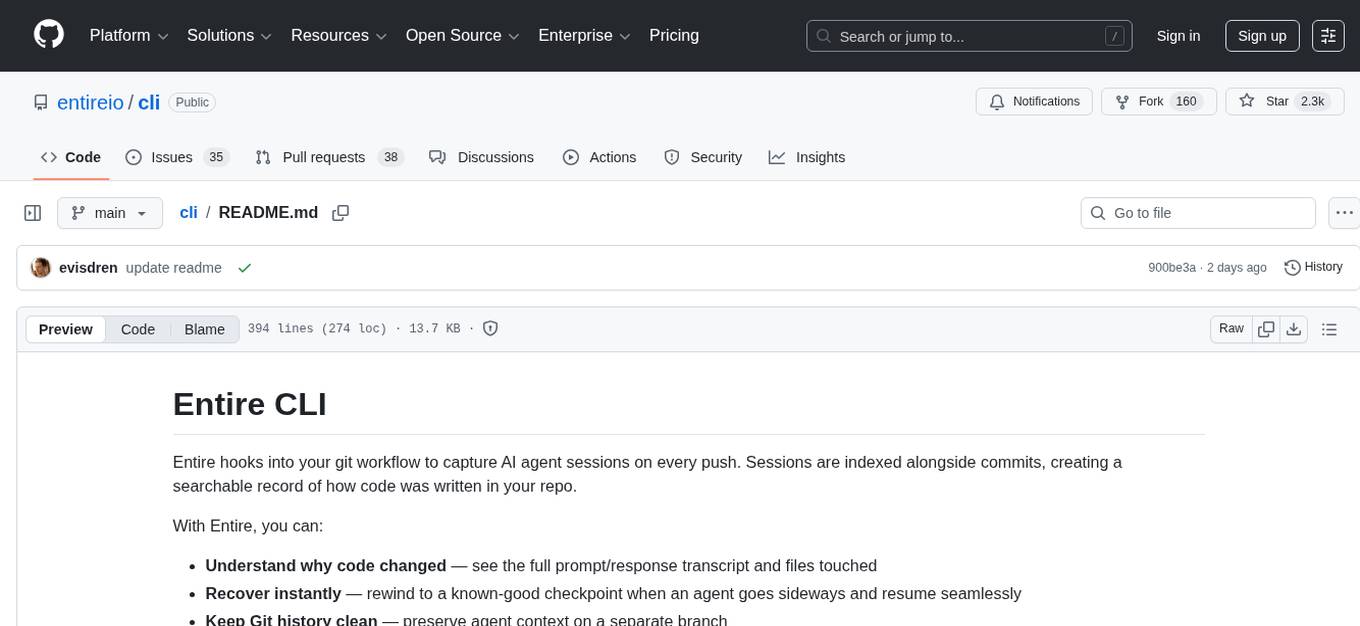Open the ellipsis more options menu
Screen dimensions: 1360x626
point(1344,213)
